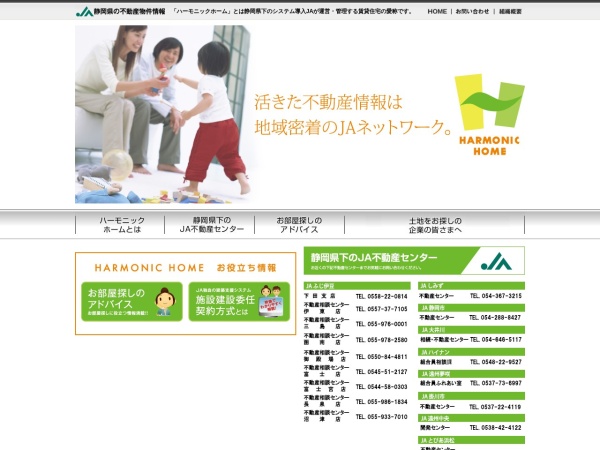Image resolution: width=600 pixels, height=450 pixels.
Task: Click phone number 055-986-1834
Action: click(382, 402)
